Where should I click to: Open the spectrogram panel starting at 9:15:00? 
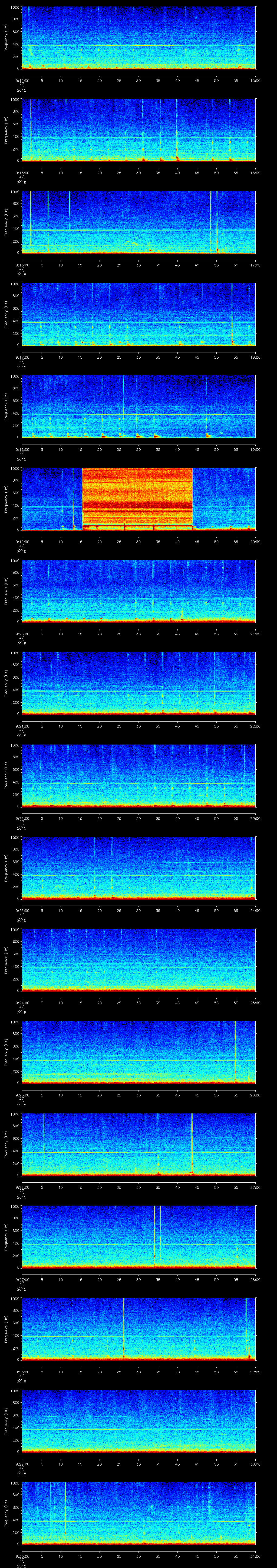[138, 130]
